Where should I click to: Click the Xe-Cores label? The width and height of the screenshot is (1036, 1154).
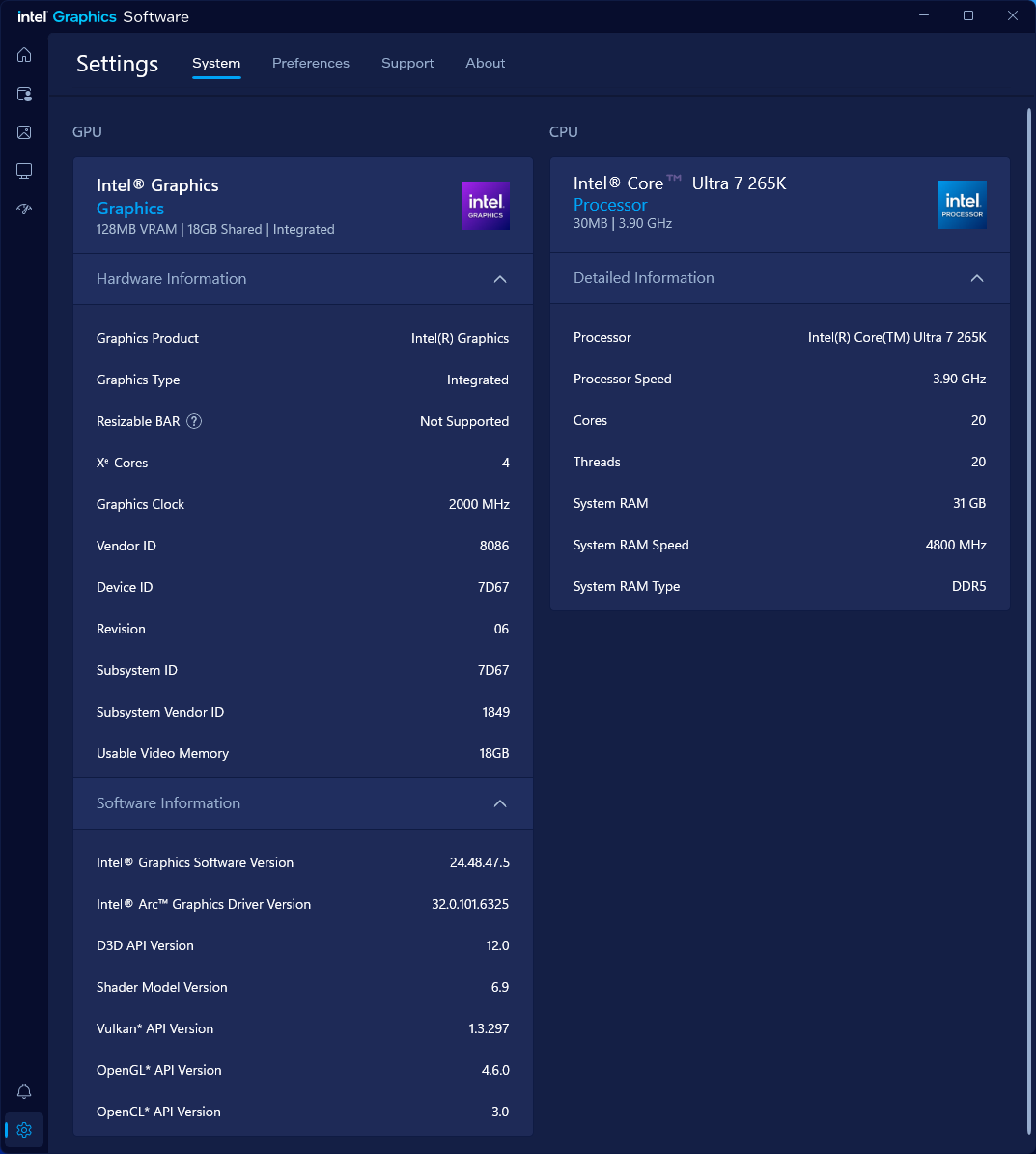click(123, 463)
